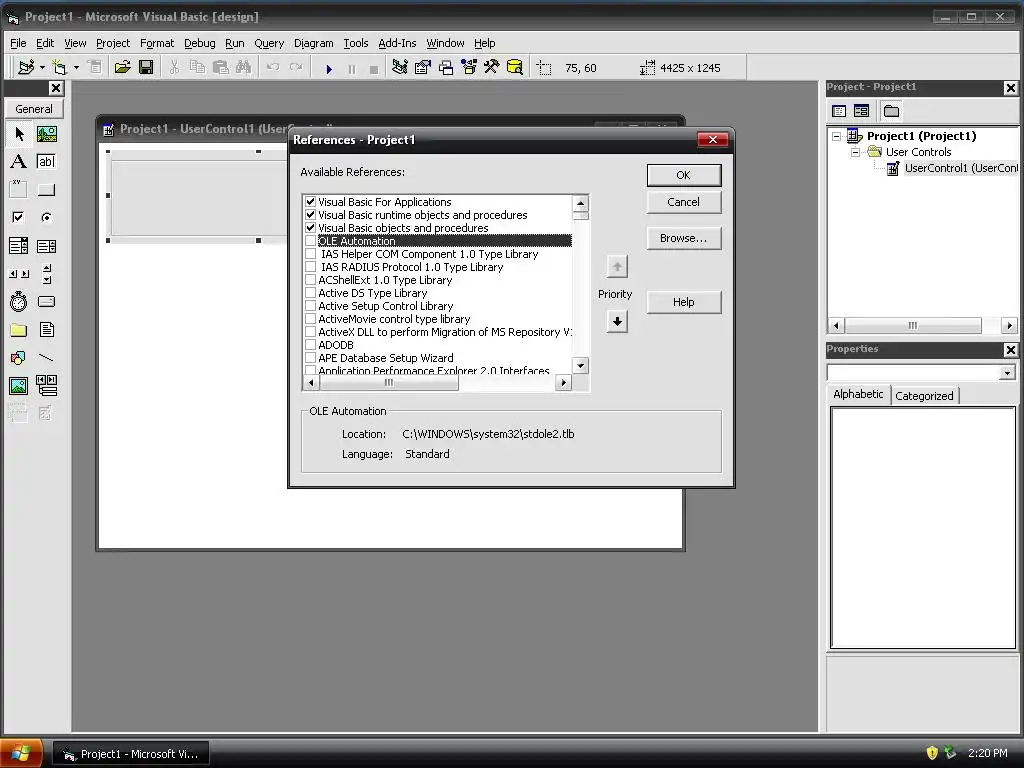1024x768 pixels.
Task: Click View Object icon in Project panel
Action: pos(861,111)
